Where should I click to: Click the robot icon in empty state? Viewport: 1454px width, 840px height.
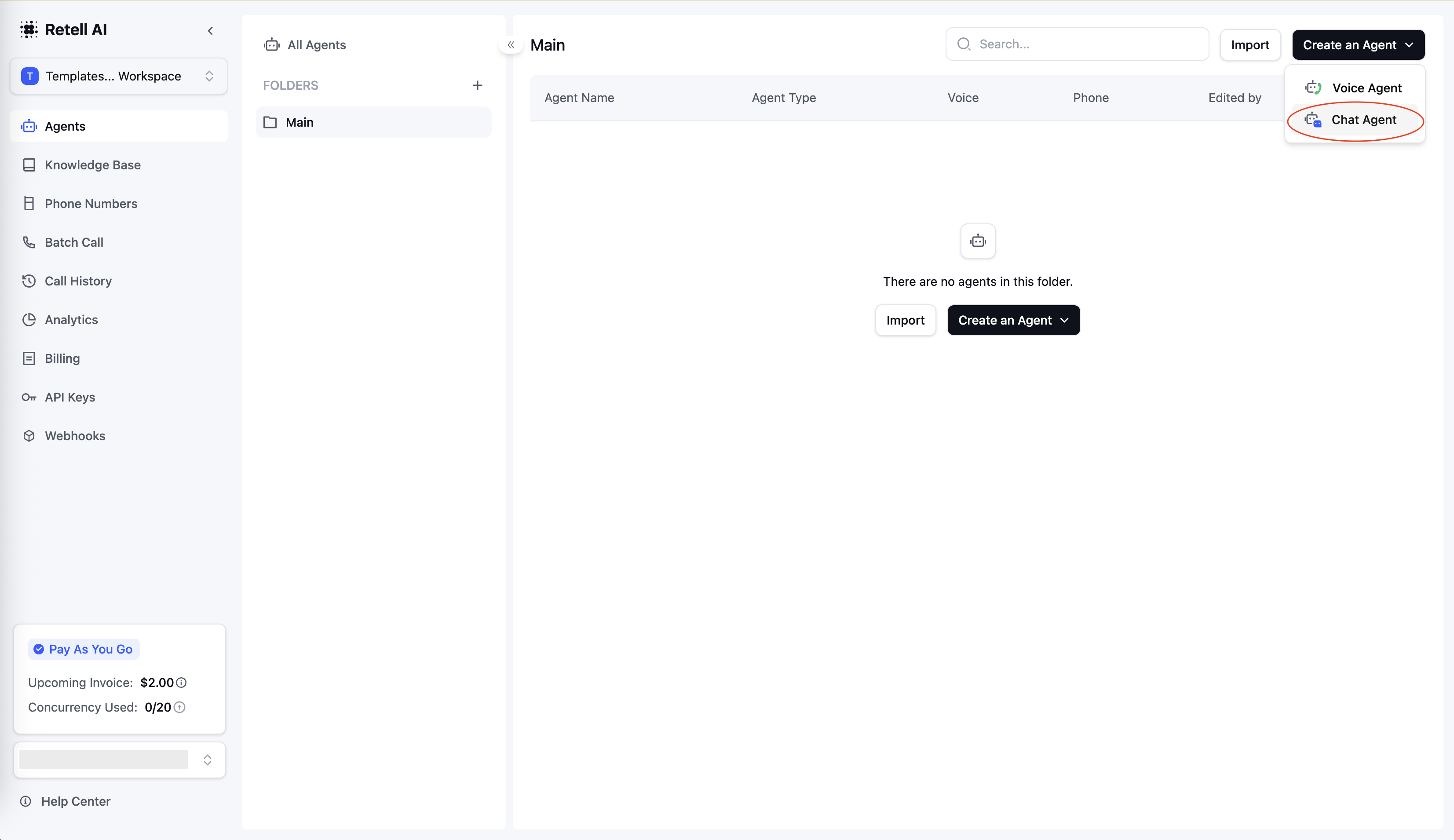click(x=978, y=241)
